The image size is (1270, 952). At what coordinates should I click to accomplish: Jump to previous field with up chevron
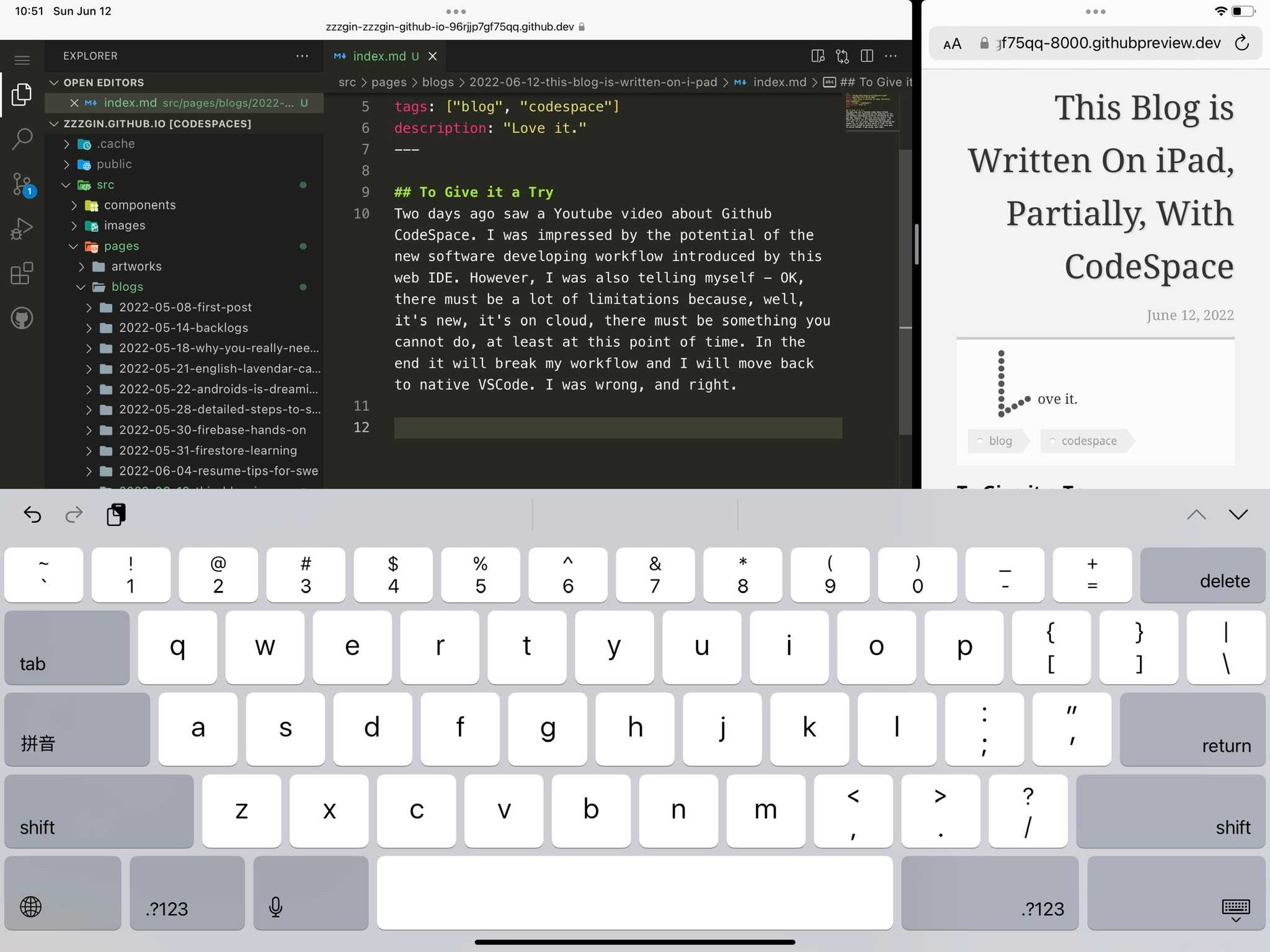pos(1196,514)
